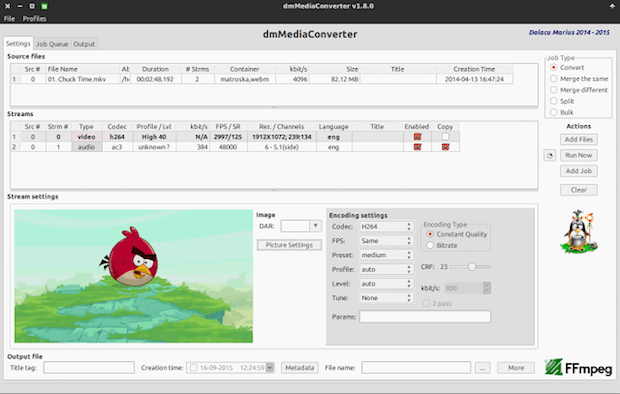620x394 pixels.
Task: Click the More button
Action: coord(516,367)
